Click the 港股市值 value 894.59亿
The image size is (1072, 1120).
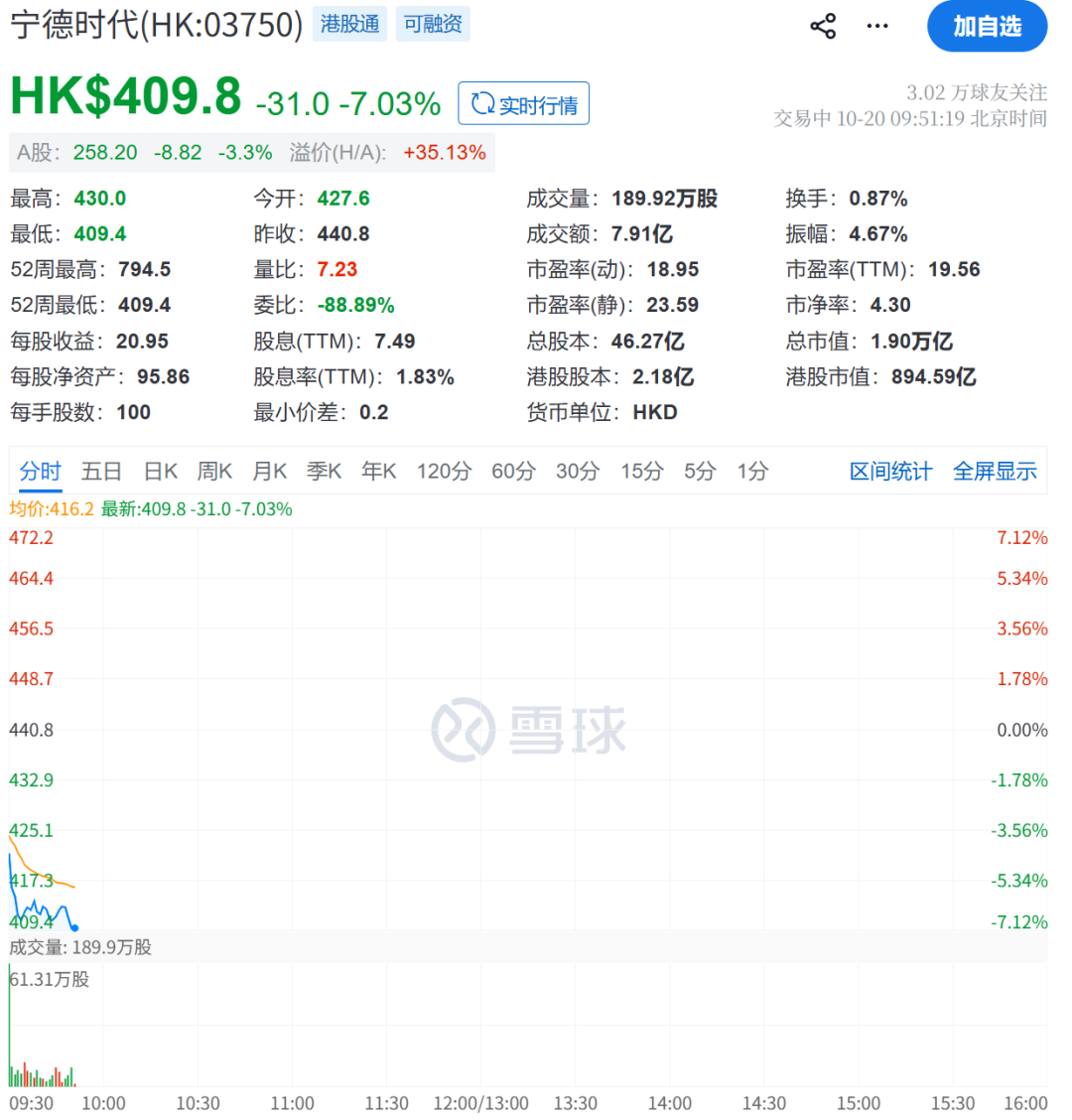[933, 377]
